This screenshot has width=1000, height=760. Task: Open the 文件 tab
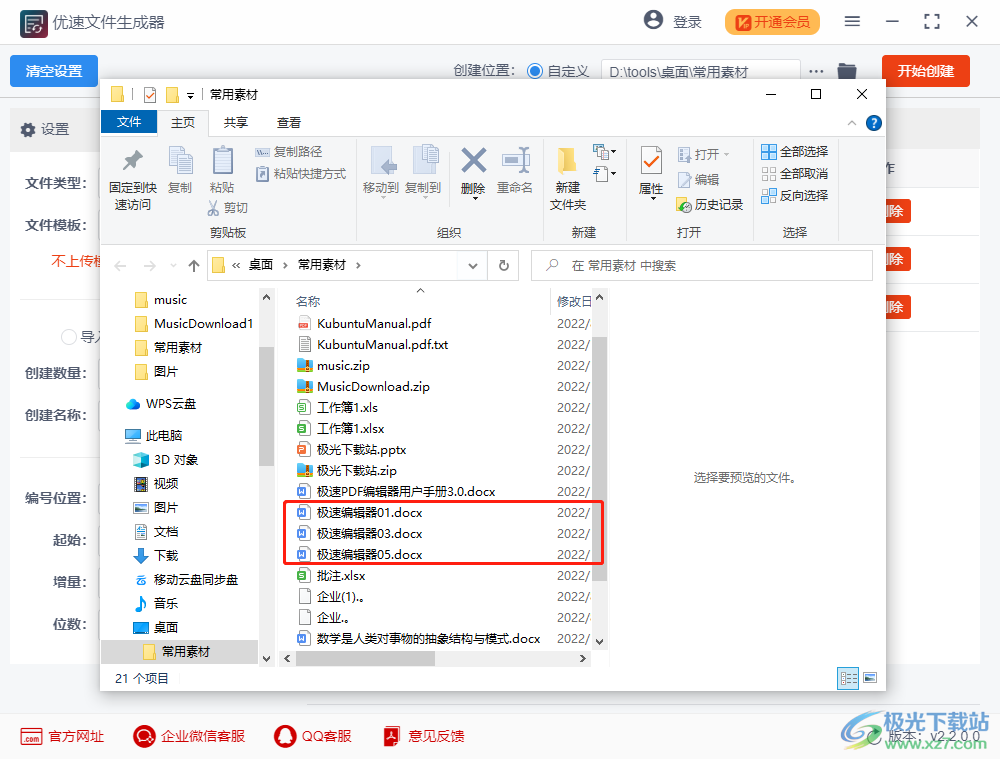[129, 122]
